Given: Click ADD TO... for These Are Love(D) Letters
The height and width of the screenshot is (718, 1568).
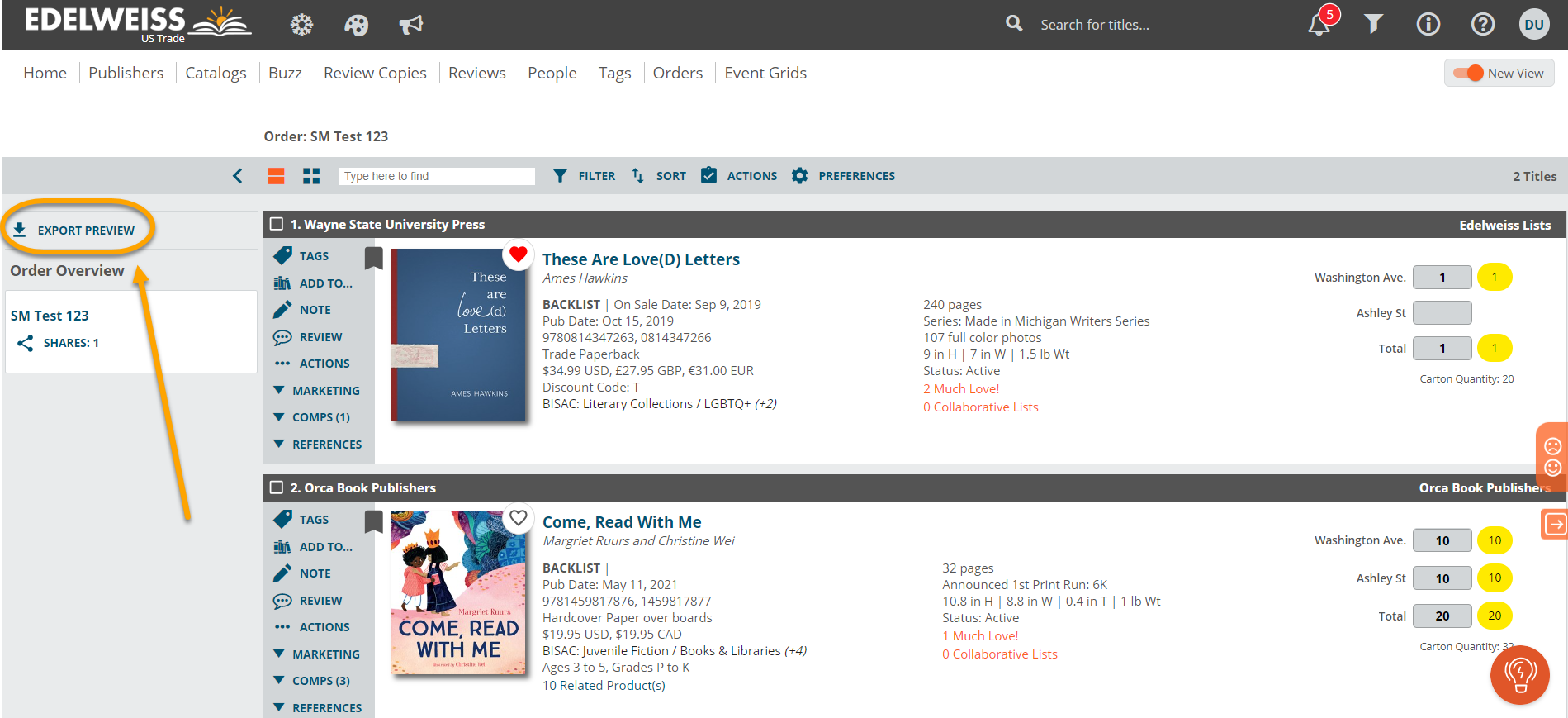Looking at the screenshot, I should pyautogui.click(x=313, y=283).
